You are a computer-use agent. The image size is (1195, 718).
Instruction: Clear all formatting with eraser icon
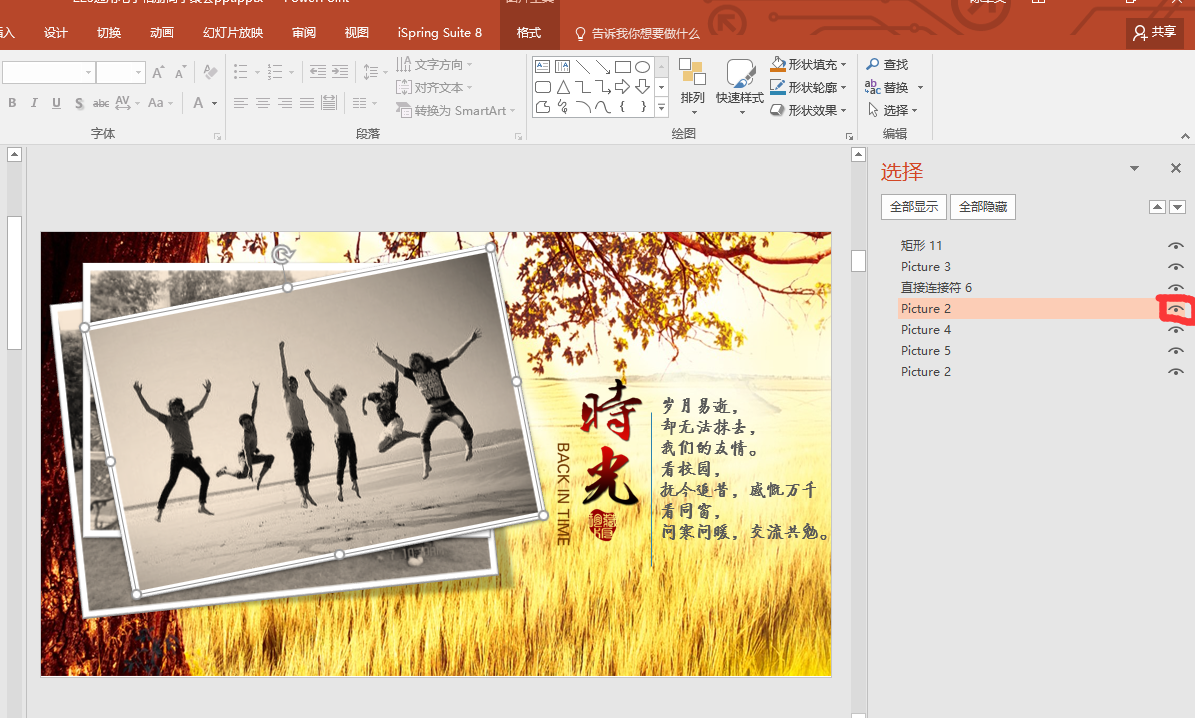point(210,72)
